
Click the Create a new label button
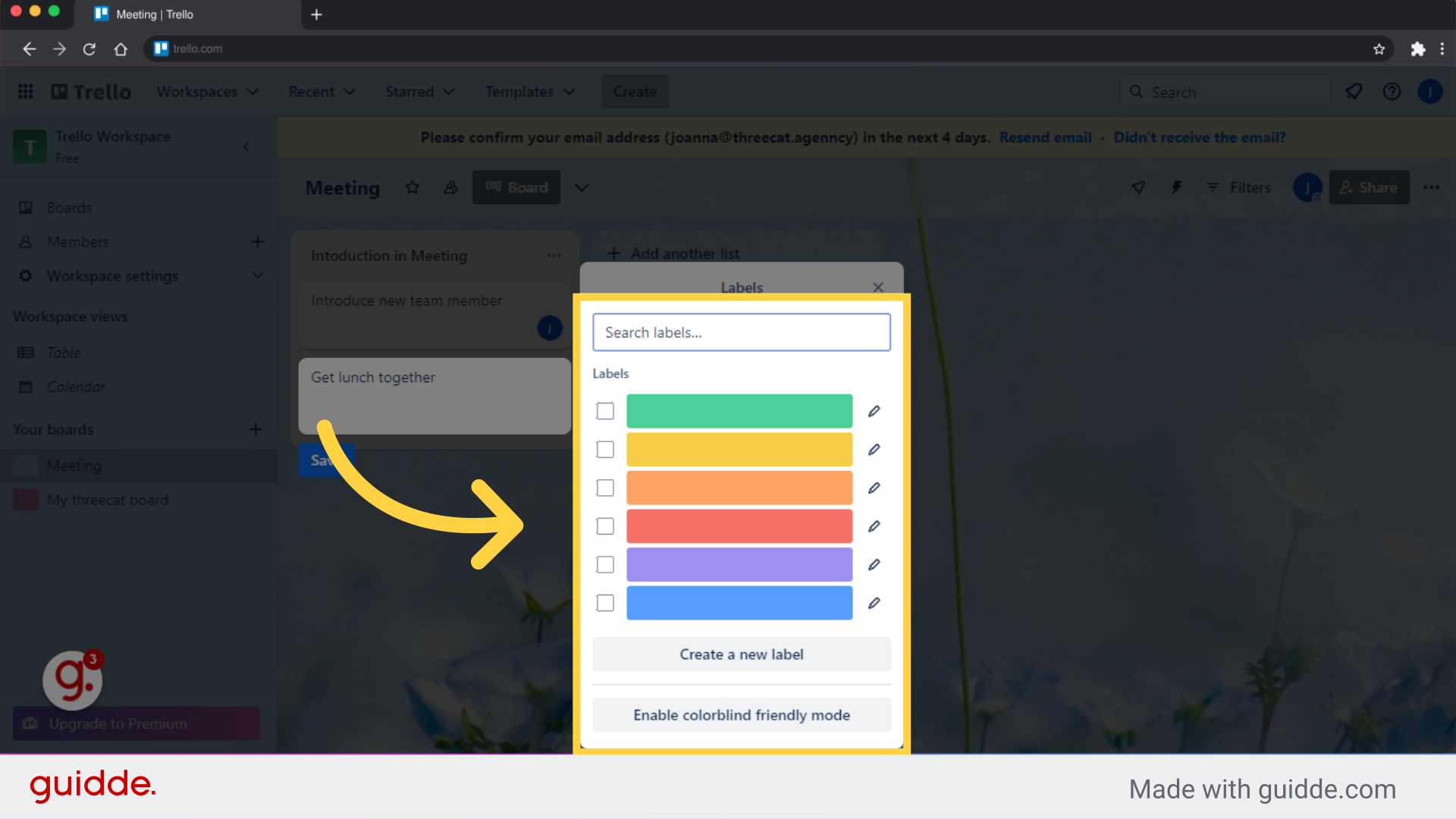[741, 654]
